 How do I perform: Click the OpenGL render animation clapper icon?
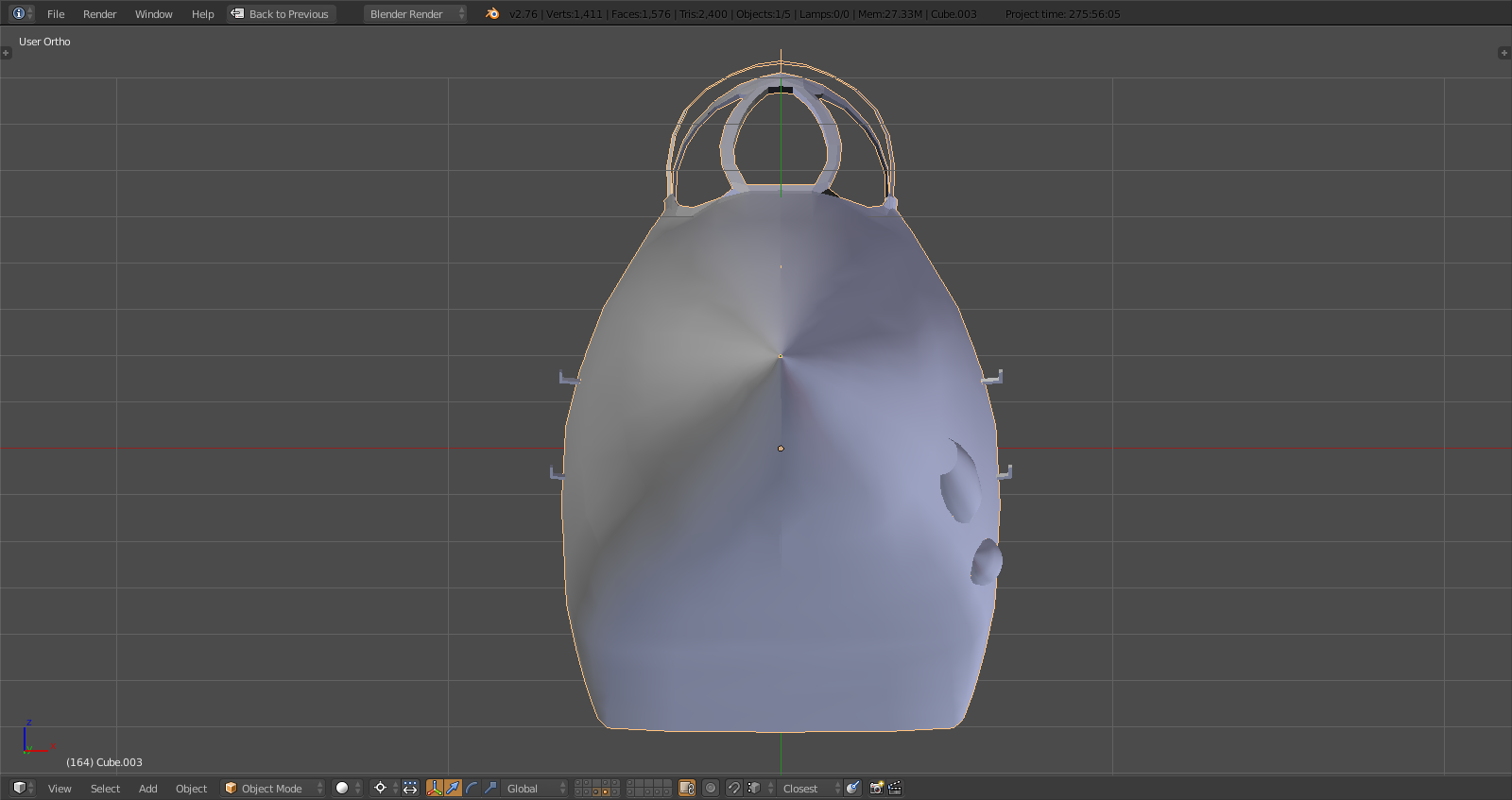point(895,788)
